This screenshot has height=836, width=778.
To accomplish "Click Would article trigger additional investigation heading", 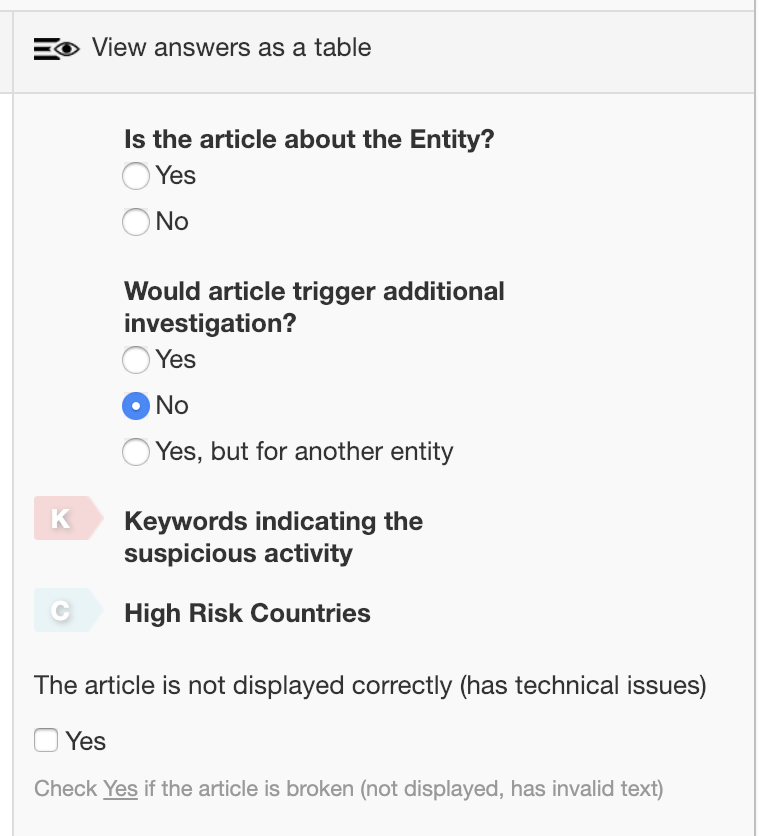I will [314, 307].
